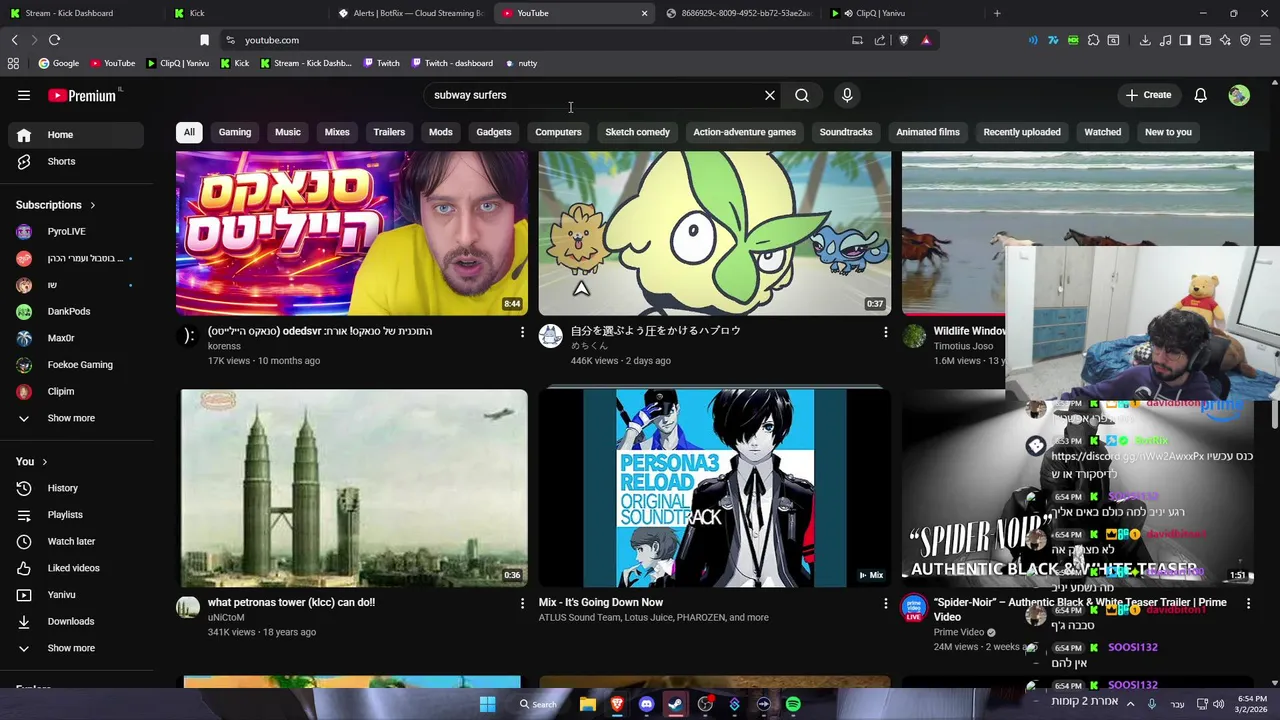1280x720 pixels.
Task: Open browser downloads in toolbar
Action: pyautogui.click(x=1145, y=40)
